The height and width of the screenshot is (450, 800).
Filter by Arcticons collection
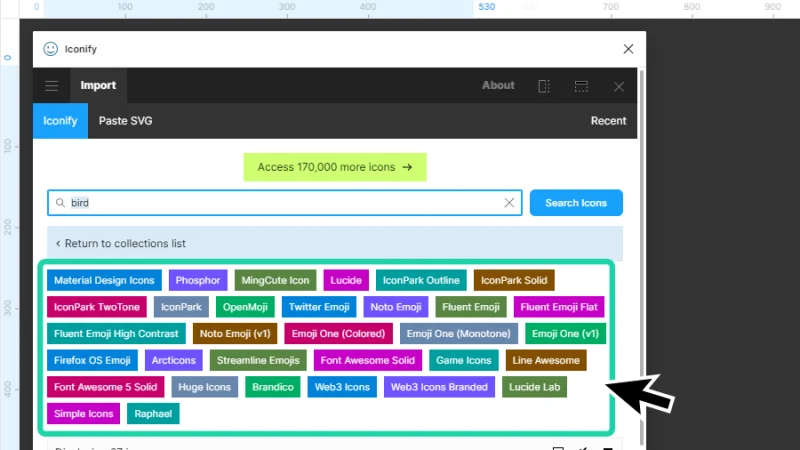click(x=173, y=360)
